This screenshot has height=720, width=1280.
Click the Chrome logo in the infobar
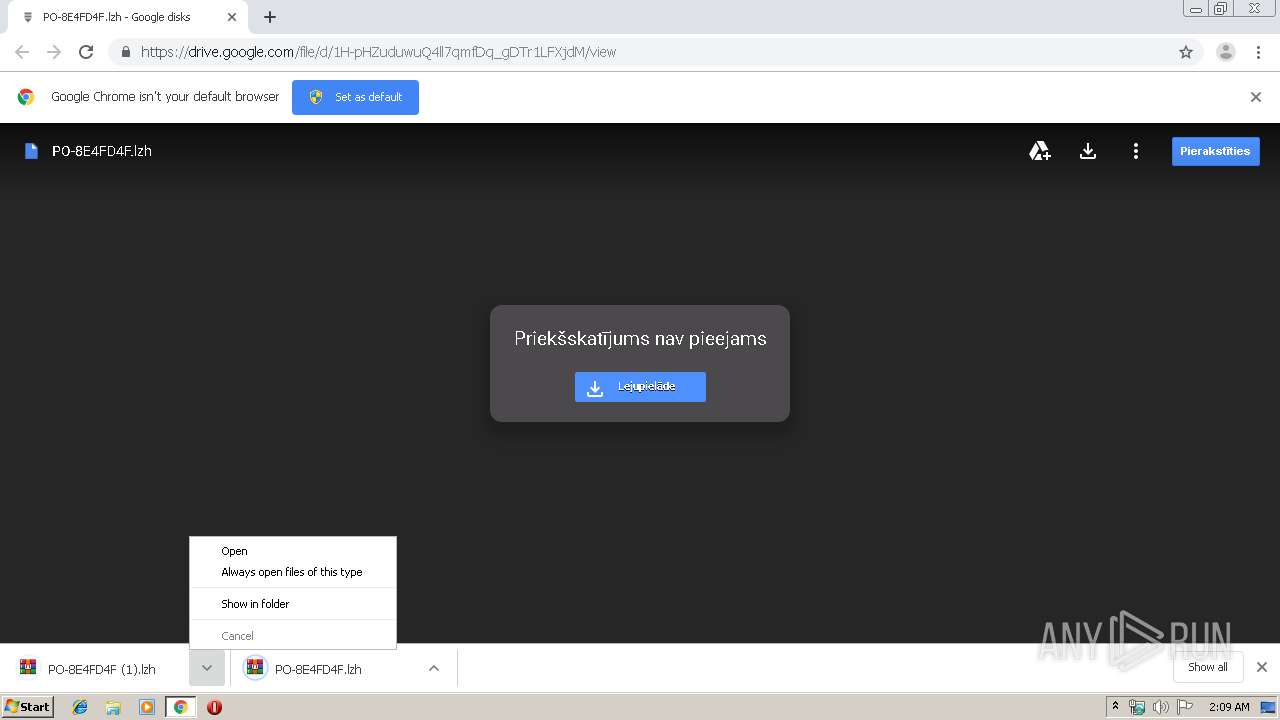(x=26, y=97)
